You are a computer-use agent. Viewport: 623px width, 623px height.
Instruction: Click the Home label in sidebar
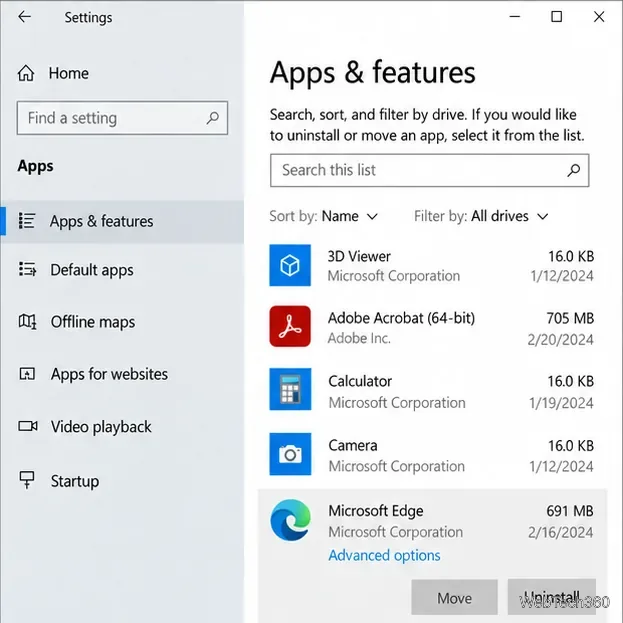pos(69,73)
